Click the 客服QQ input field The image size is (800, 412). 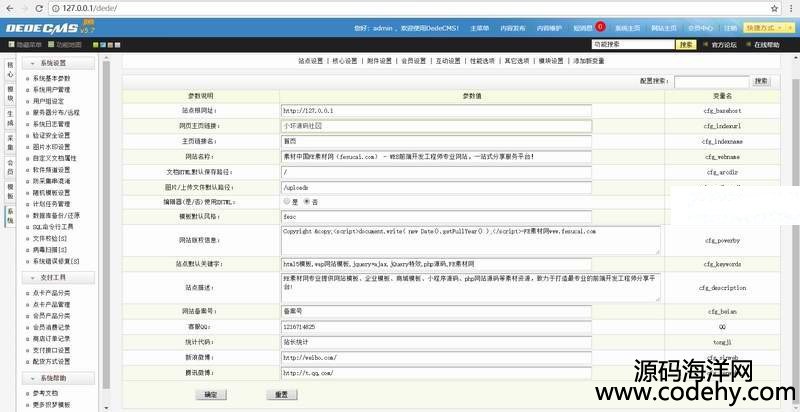coord(436,327)
